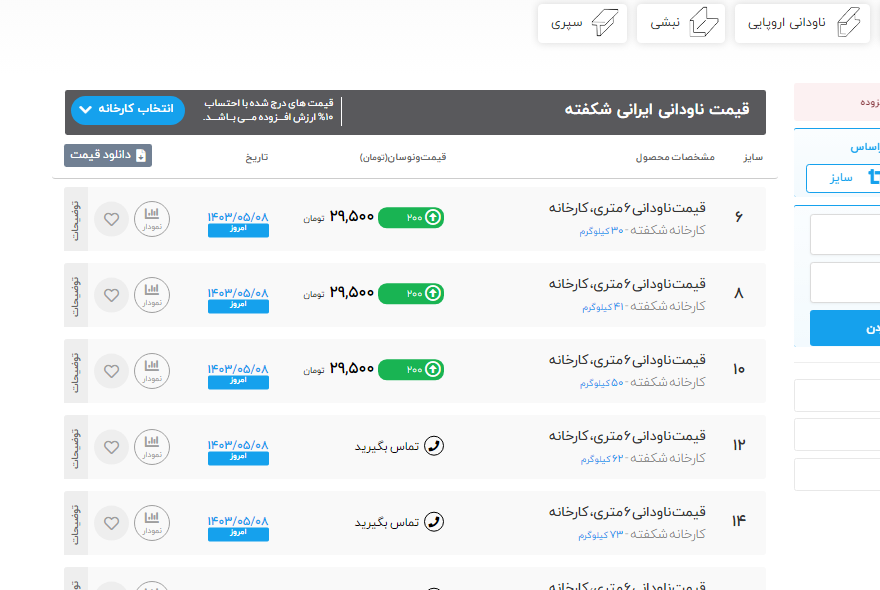Open the chart icon for size 6 row

tap(152, 218)
